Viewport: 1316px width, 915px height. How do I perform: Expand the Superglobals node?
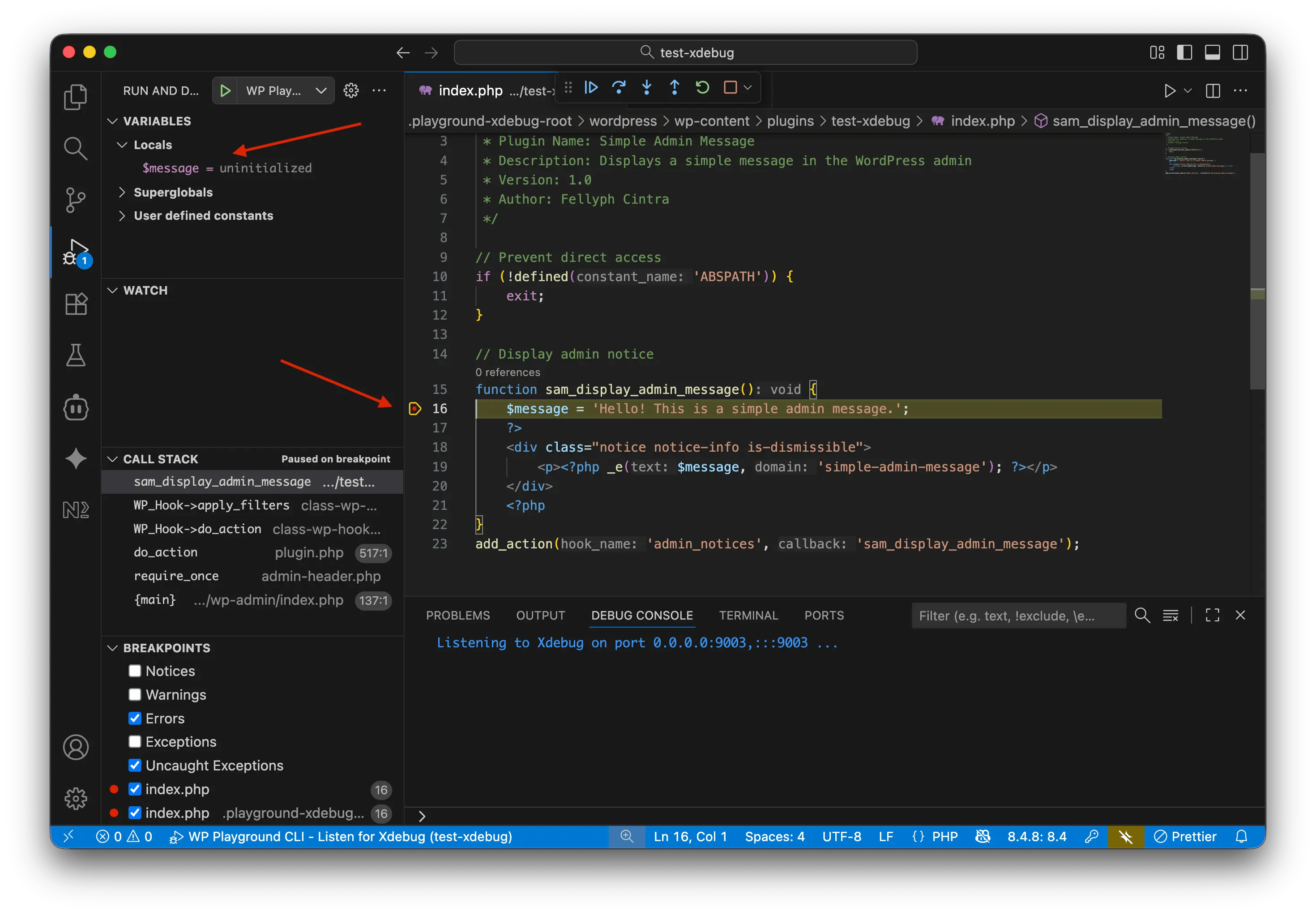click(122, 192)
